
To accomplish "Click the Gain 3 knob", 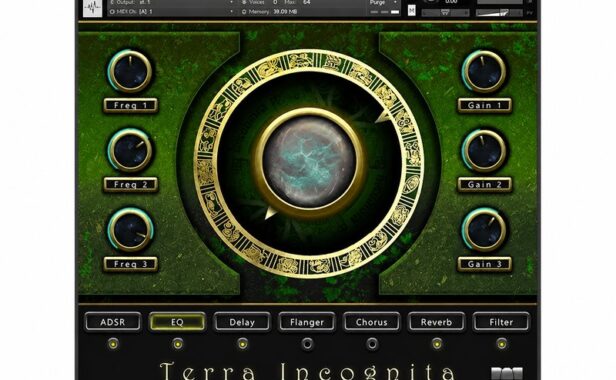I will (484, 230).
